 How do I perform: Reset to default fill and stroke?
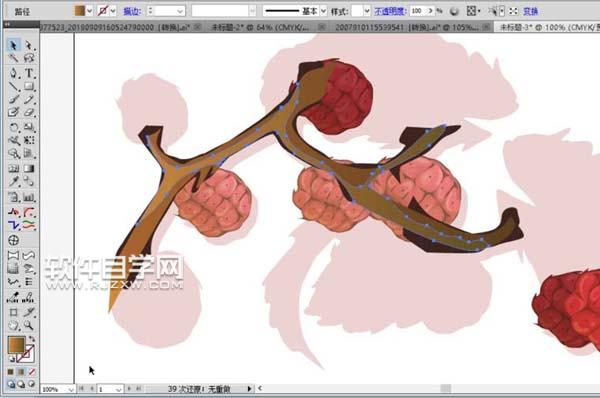click(12, 359)
